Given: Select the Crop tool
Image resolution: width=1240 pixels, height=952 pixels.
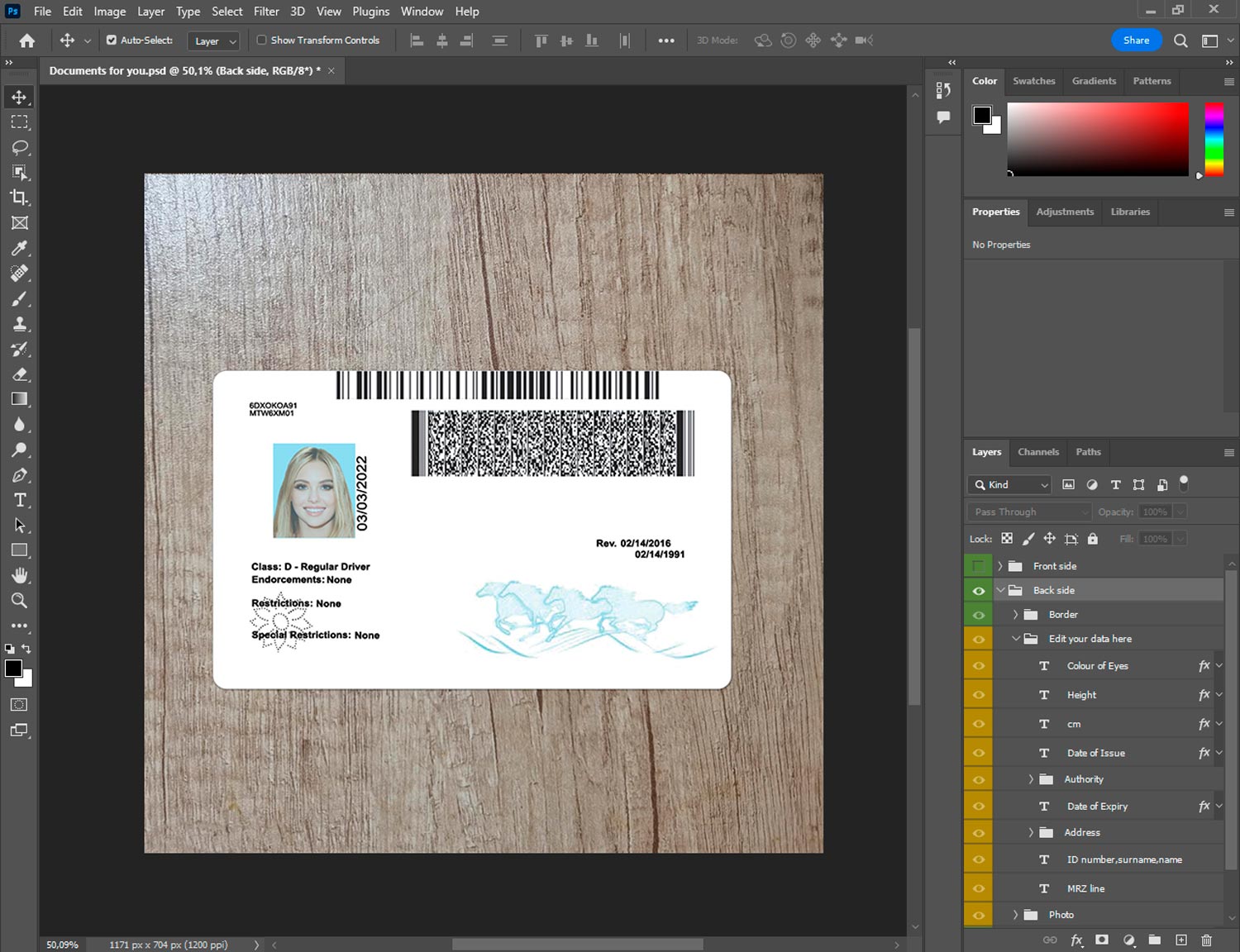Looking at the screenshot, I should click(20, 198).
